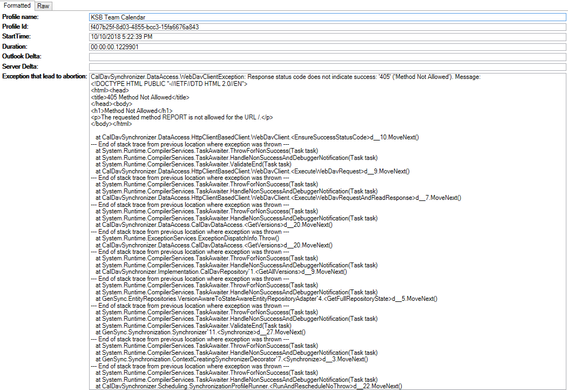Click the Profile name field 'KSB Team Calendar'

327,17
